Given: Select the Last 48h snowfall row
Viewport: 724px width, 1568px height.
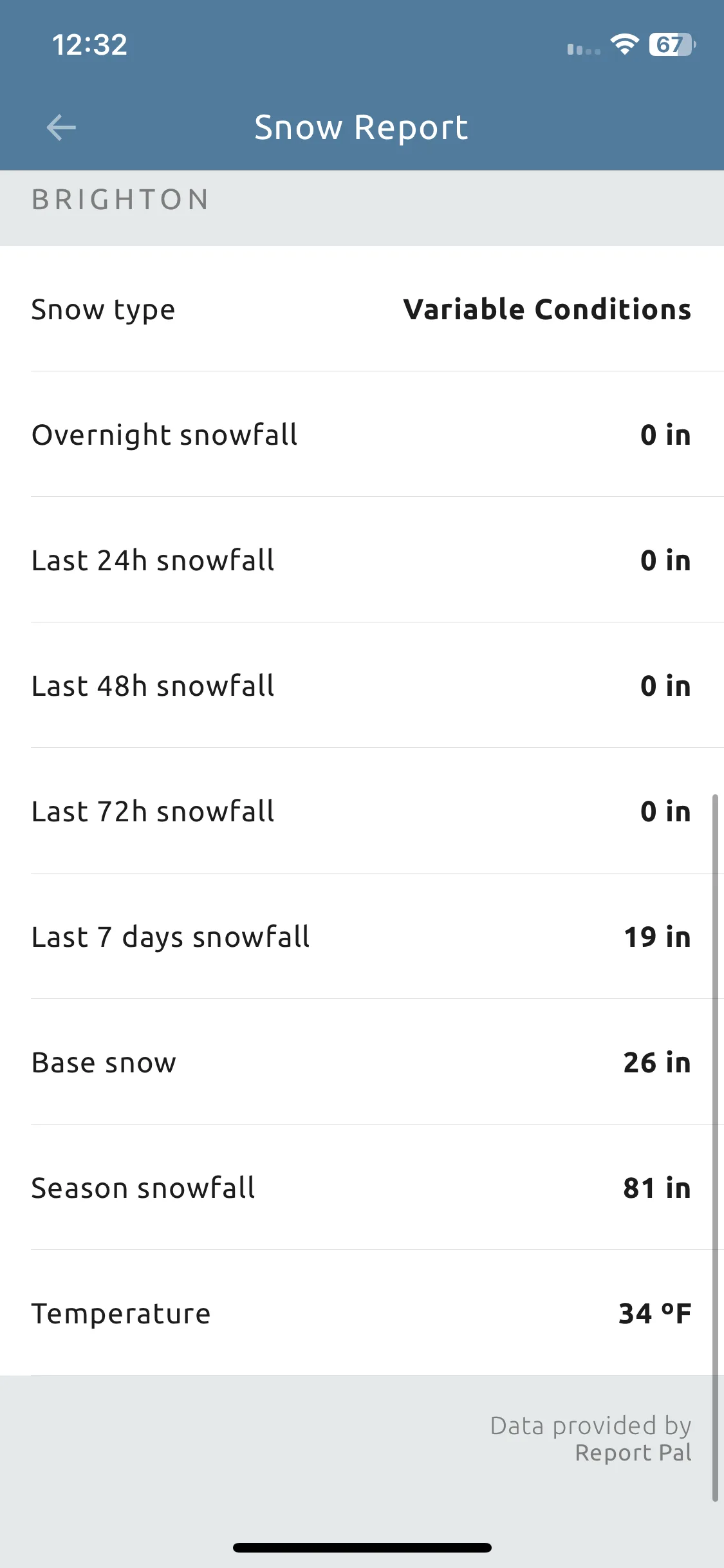Looking at the screenshot, I should [362, 686].
